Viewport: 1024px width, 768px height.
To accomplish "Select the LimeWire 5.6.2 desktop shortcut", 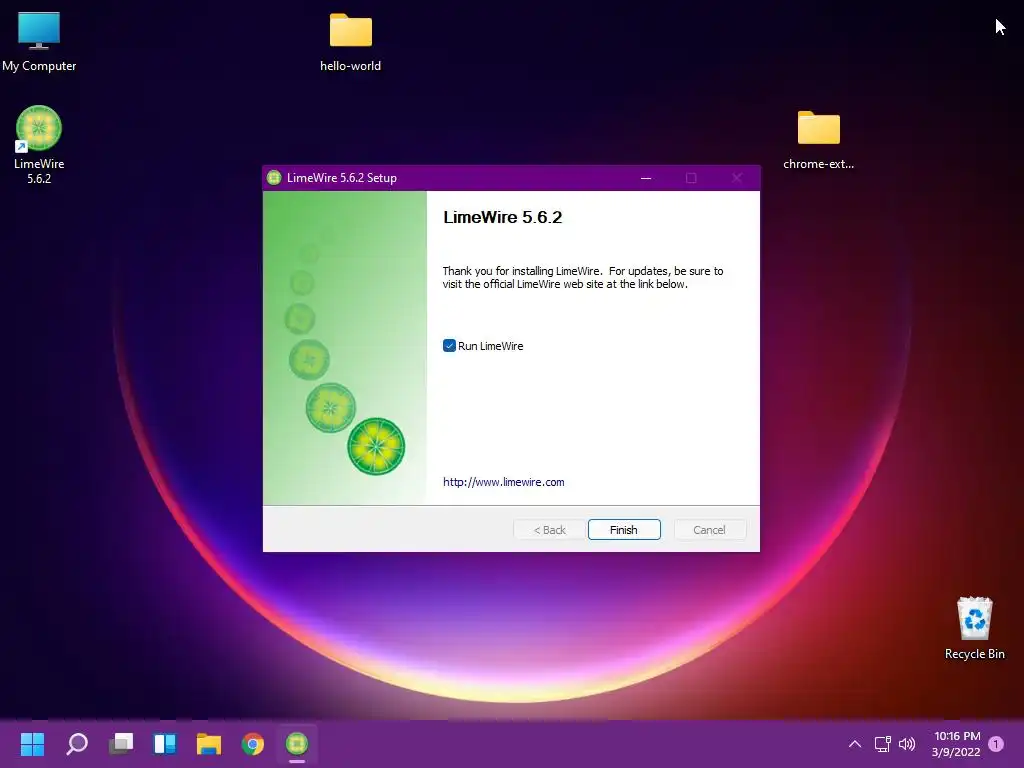I will coord(39,145).
